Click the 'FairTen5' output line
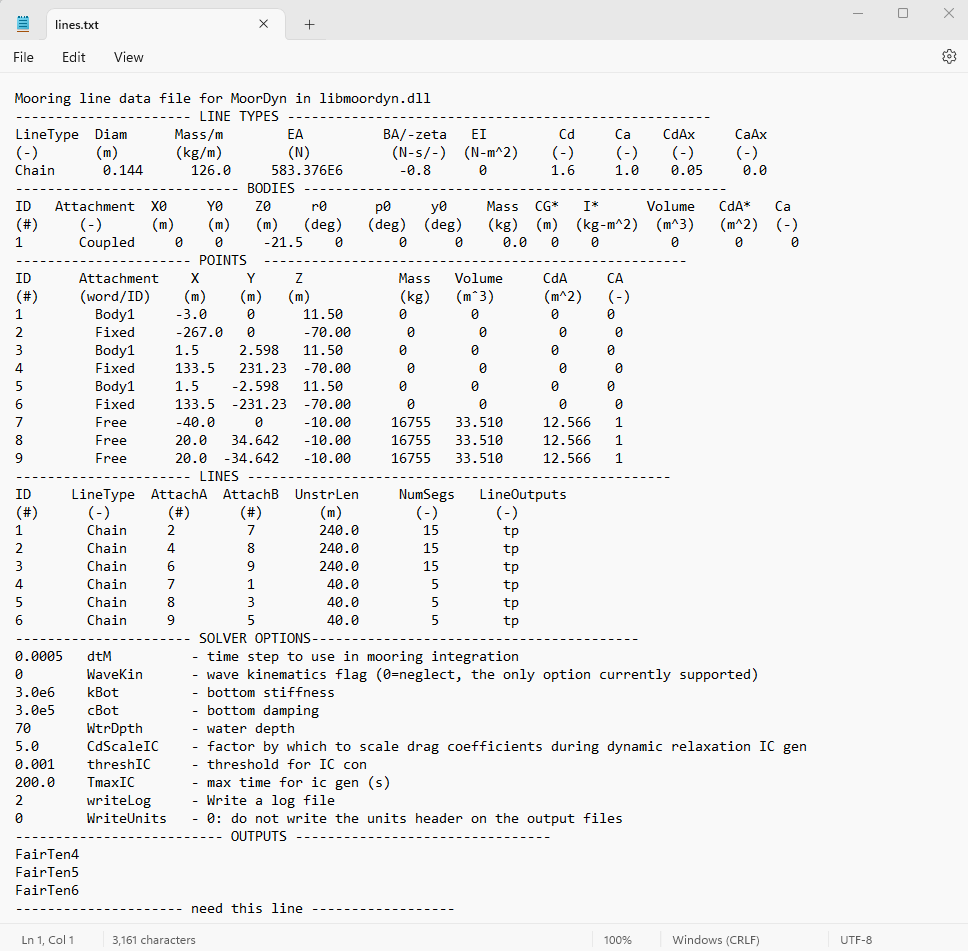 tap(47, 873)
